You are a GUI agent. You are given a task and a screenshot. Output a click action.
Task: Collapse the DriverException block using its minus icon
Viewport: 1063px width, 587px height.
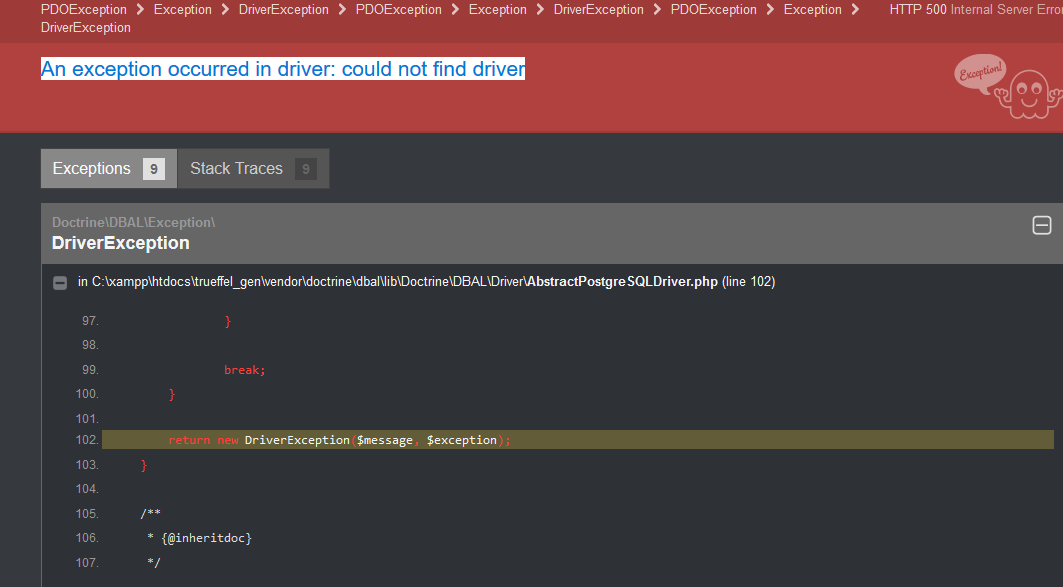pos(1041,226)
